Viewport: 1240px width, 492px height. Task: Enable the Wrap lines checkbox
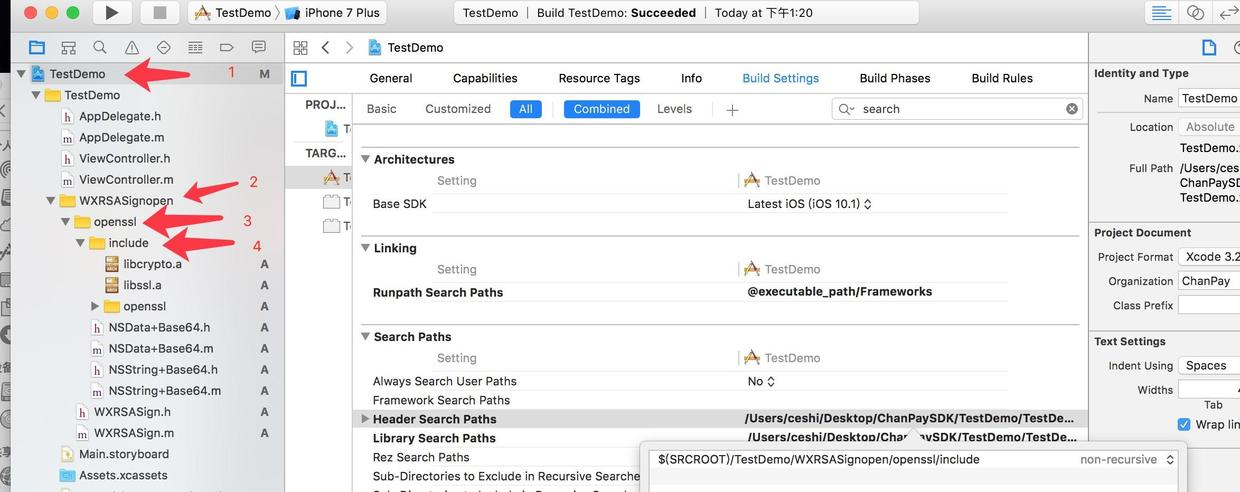click(1184, 424)
